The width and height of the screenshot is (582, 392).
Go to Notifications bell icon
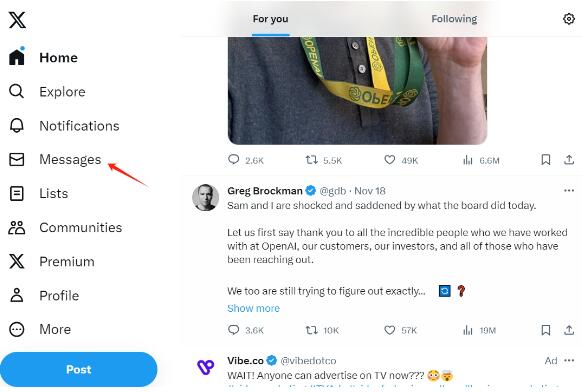click(x=17, y=126)
